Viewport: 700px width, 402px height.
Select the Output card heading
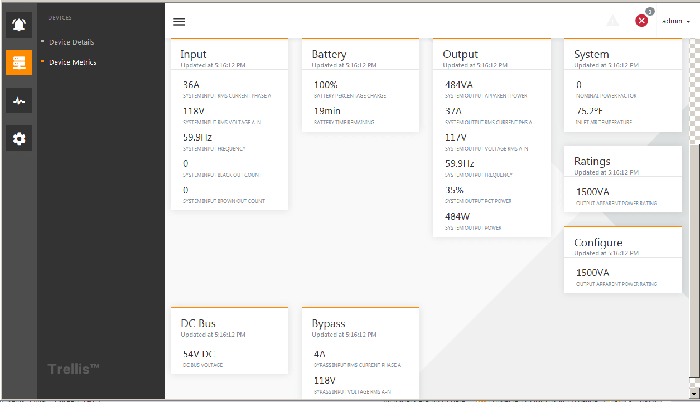click(x=460, y=54)
